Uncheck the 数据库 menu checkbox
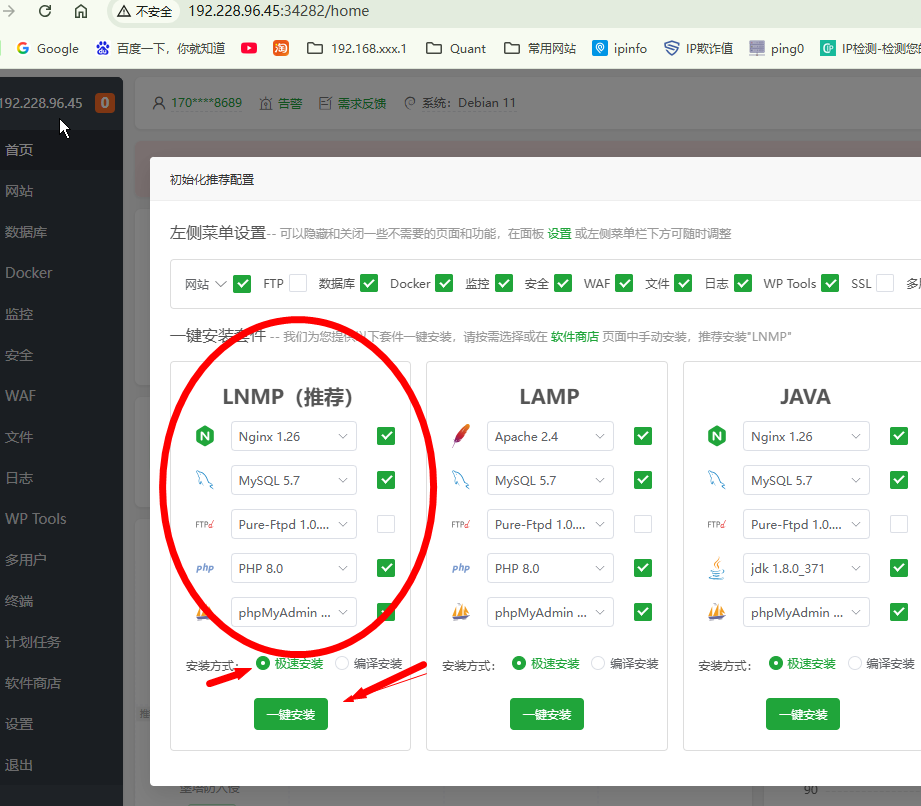The image size is (921, 806). (369, 283)
